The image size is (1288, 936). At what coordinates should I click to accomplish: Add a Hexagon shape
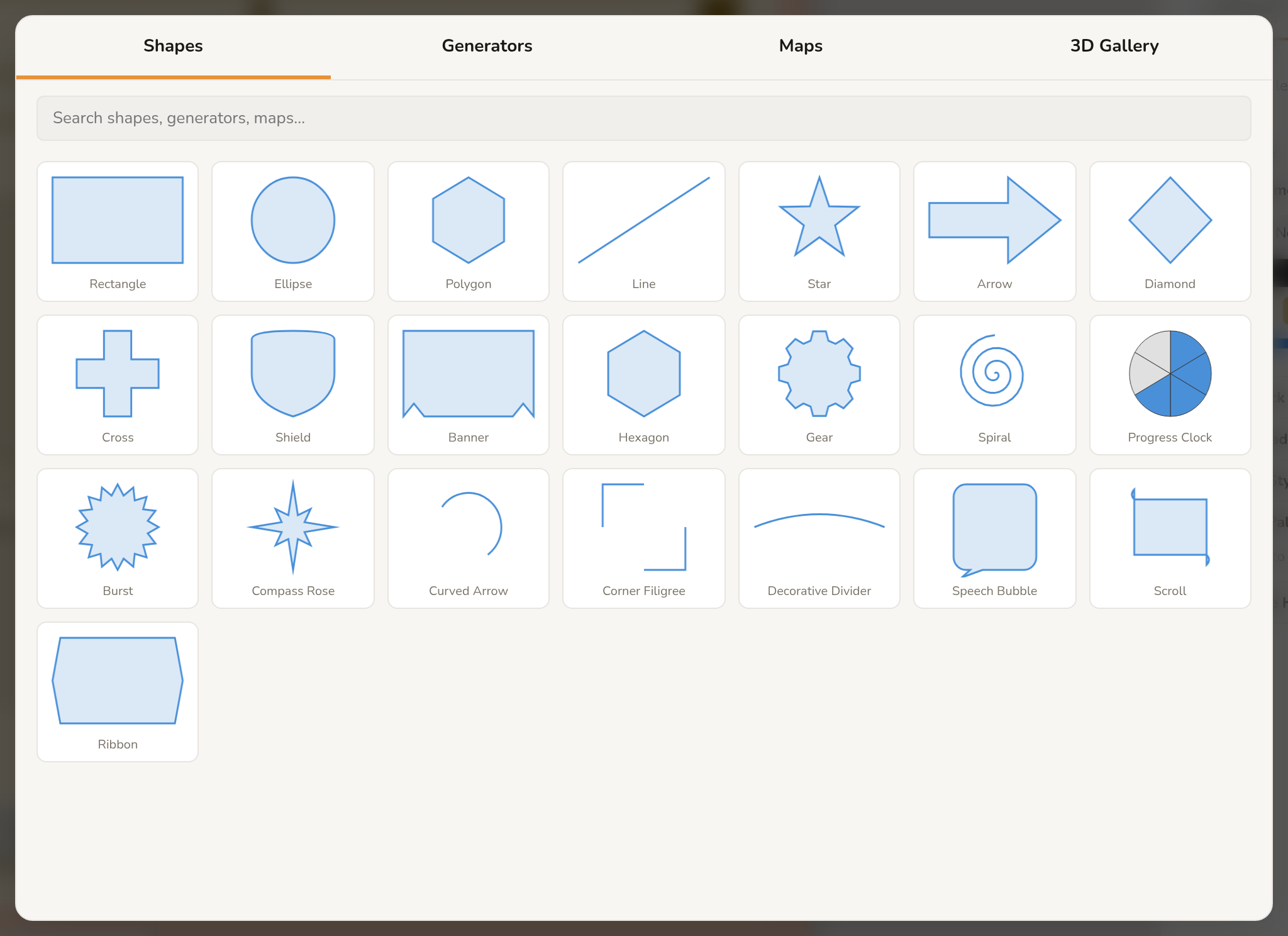click(x=644, y=385)
